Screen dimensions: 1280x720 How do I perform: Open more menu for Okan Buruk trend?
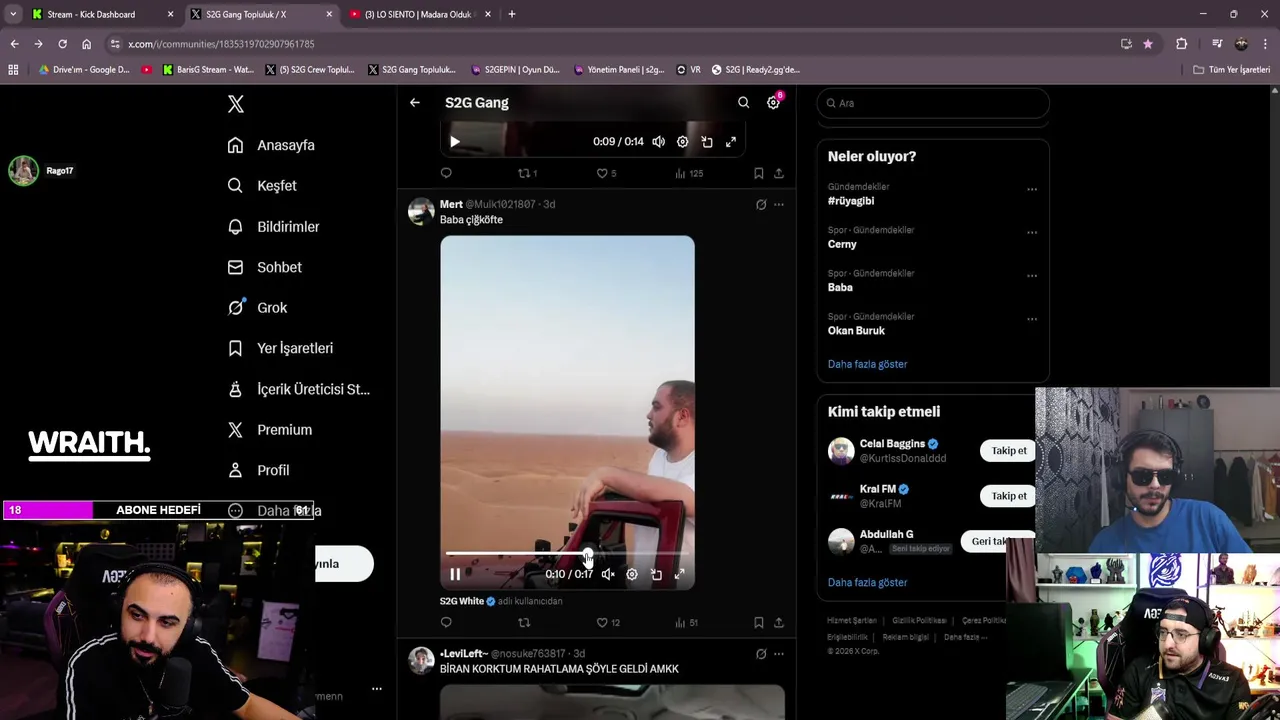click(x=1032, y=319)
